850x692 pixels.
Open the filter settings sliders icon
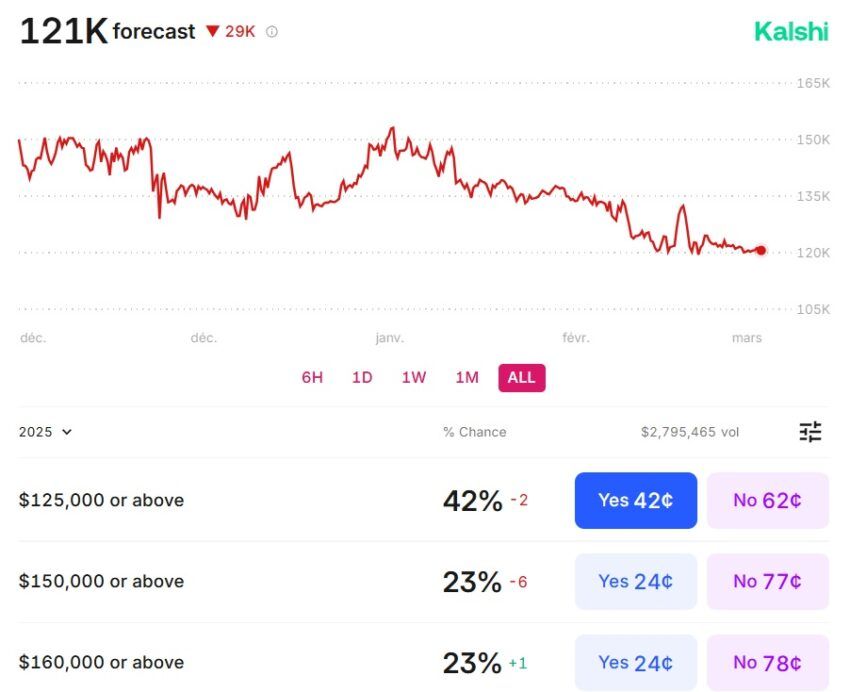tap(810, 432)
